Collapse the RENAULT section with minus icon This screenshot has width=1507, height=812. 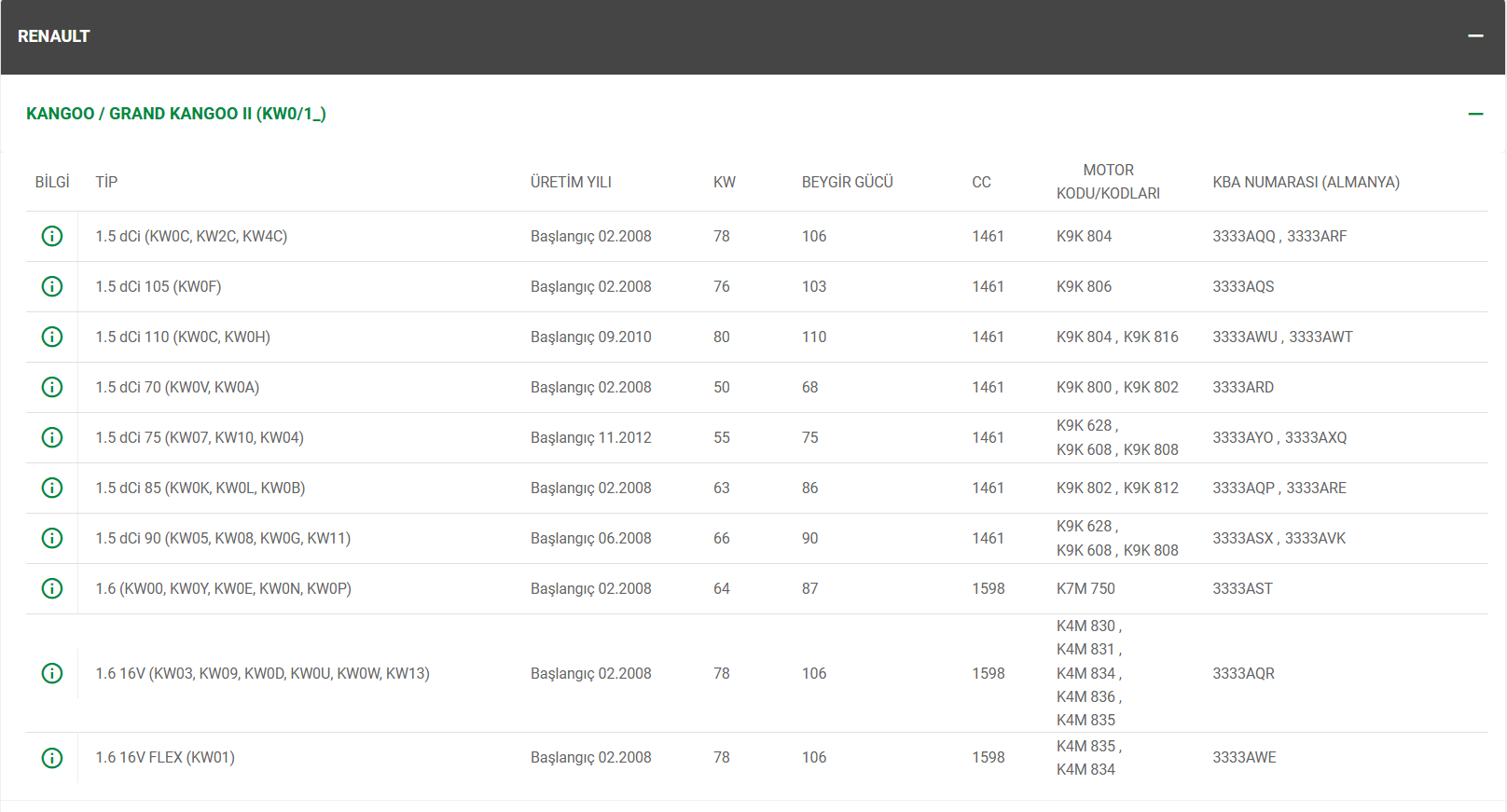[1475, 36]
